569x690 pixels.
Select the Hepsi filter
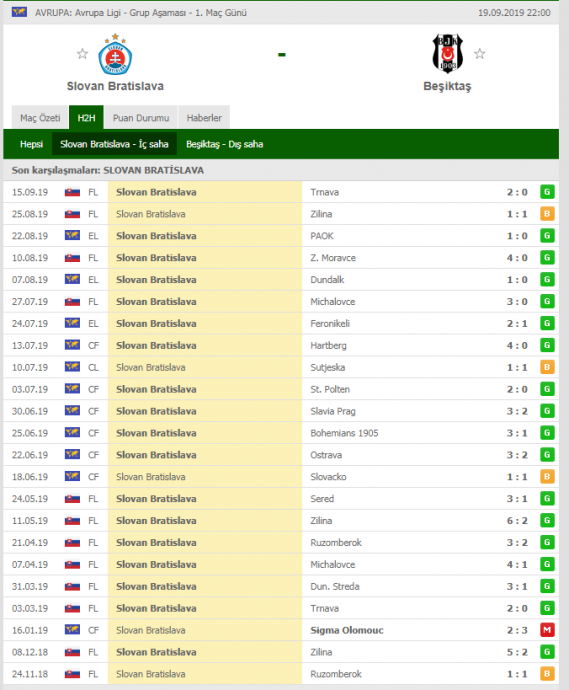click(31, 144)
